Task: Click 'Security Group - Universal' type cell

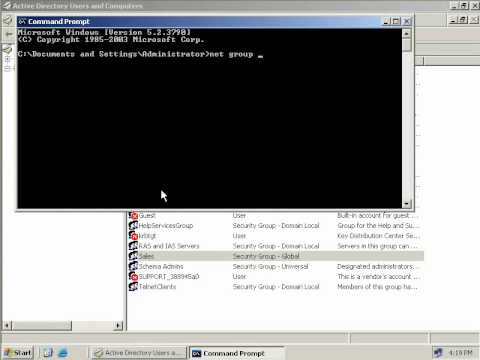Action: click(x=270, y=266)
